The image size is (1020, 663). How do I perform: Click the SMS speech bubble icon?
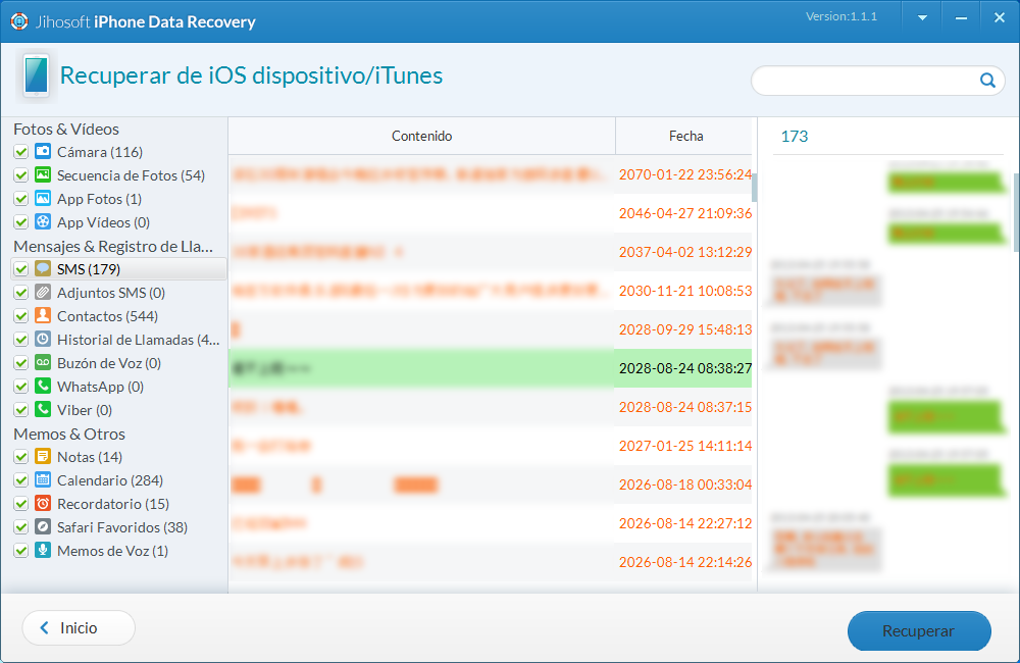(x=43, y=268)
